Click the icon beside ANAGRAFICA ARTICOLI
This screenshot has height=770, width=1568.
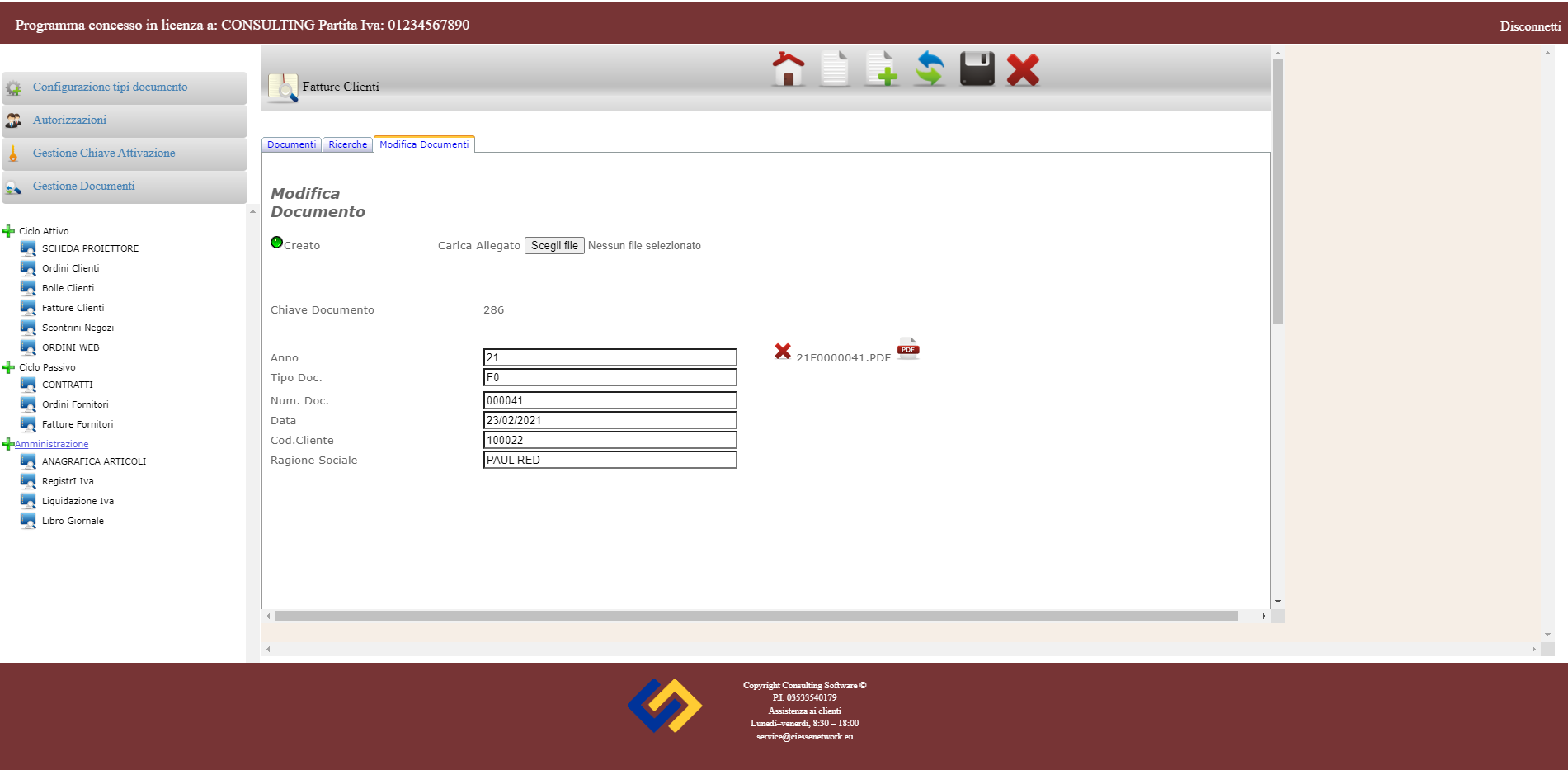(28, 461)
